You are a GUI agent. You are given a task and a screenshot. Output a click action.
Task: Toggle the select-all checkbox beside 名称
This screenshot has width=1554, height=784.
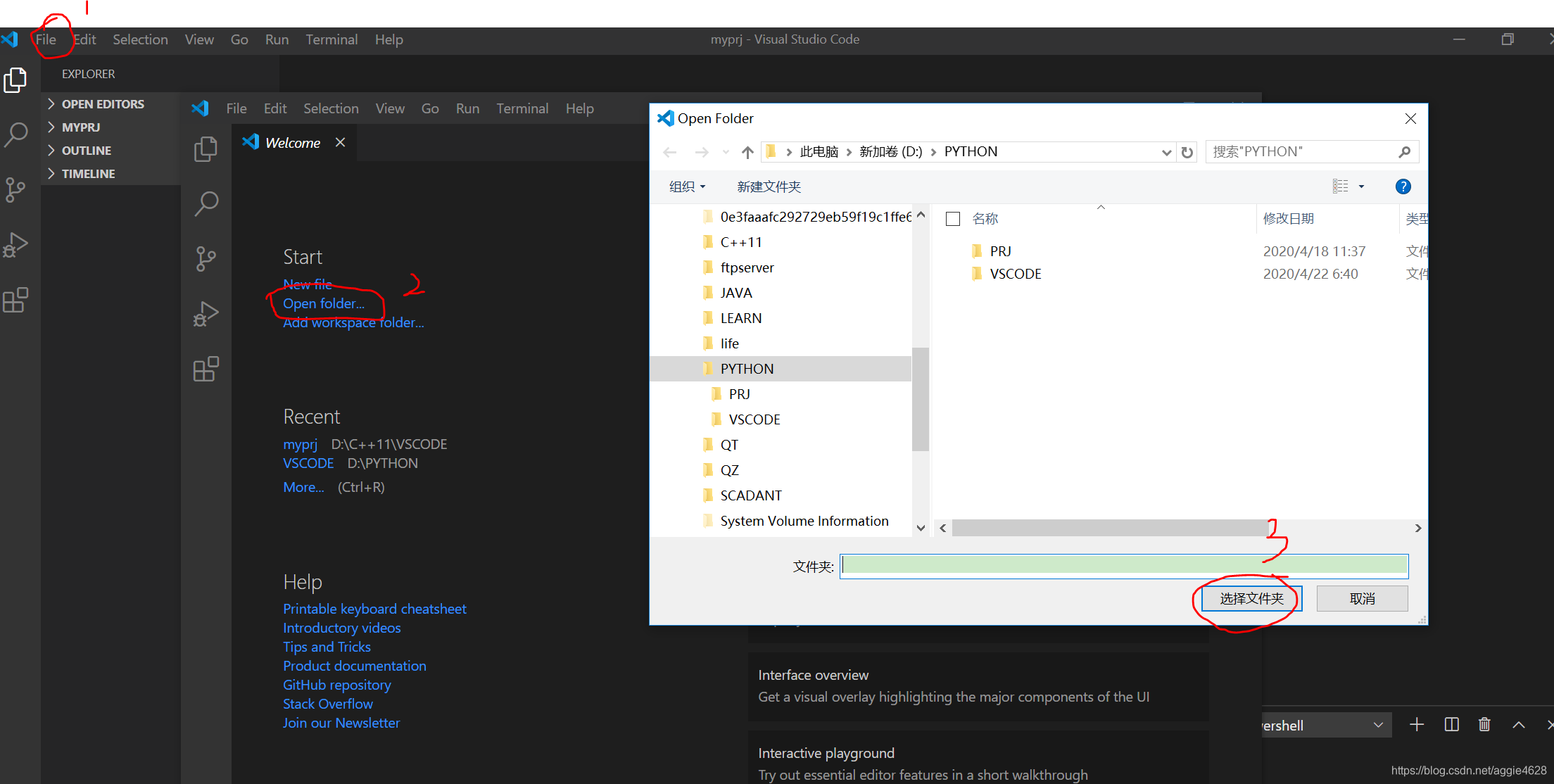[x=953, y=219]
